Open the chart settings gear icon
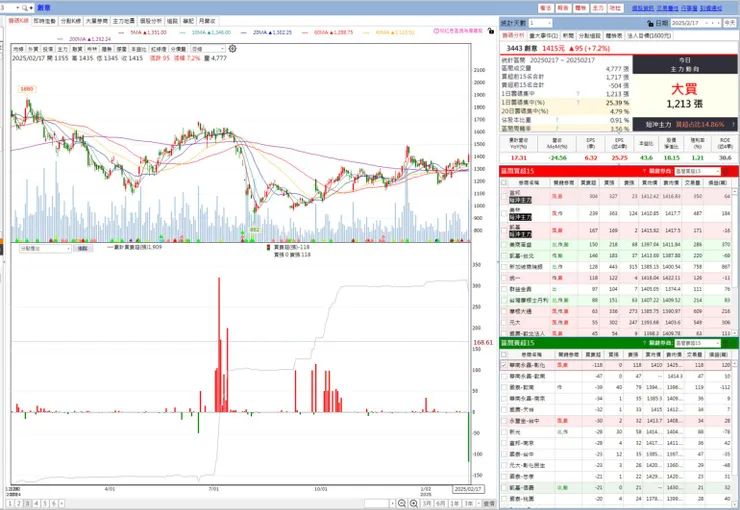Image resolution: width=740 pixels, height=510 pixels. 232,49
